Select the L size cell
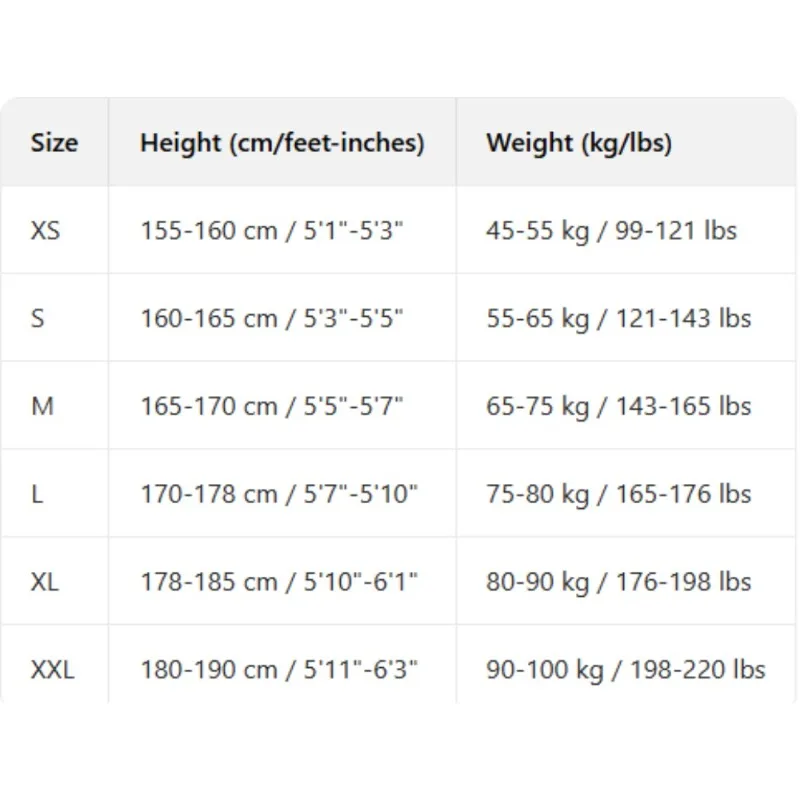 click(x=37, y=494)
